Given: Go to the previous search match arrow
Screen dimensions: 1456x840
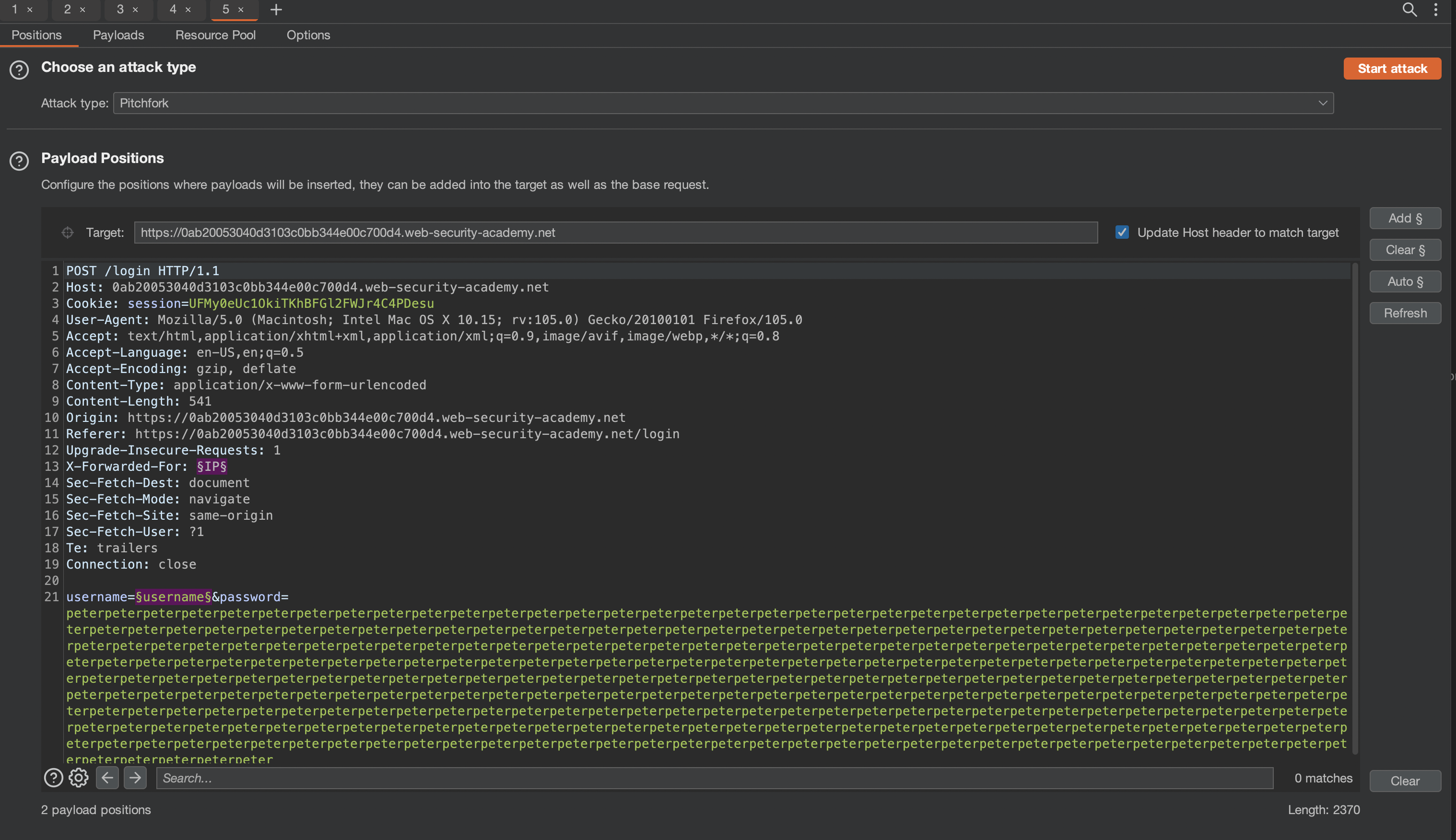Looking at the screenshot, I should 107,778.
